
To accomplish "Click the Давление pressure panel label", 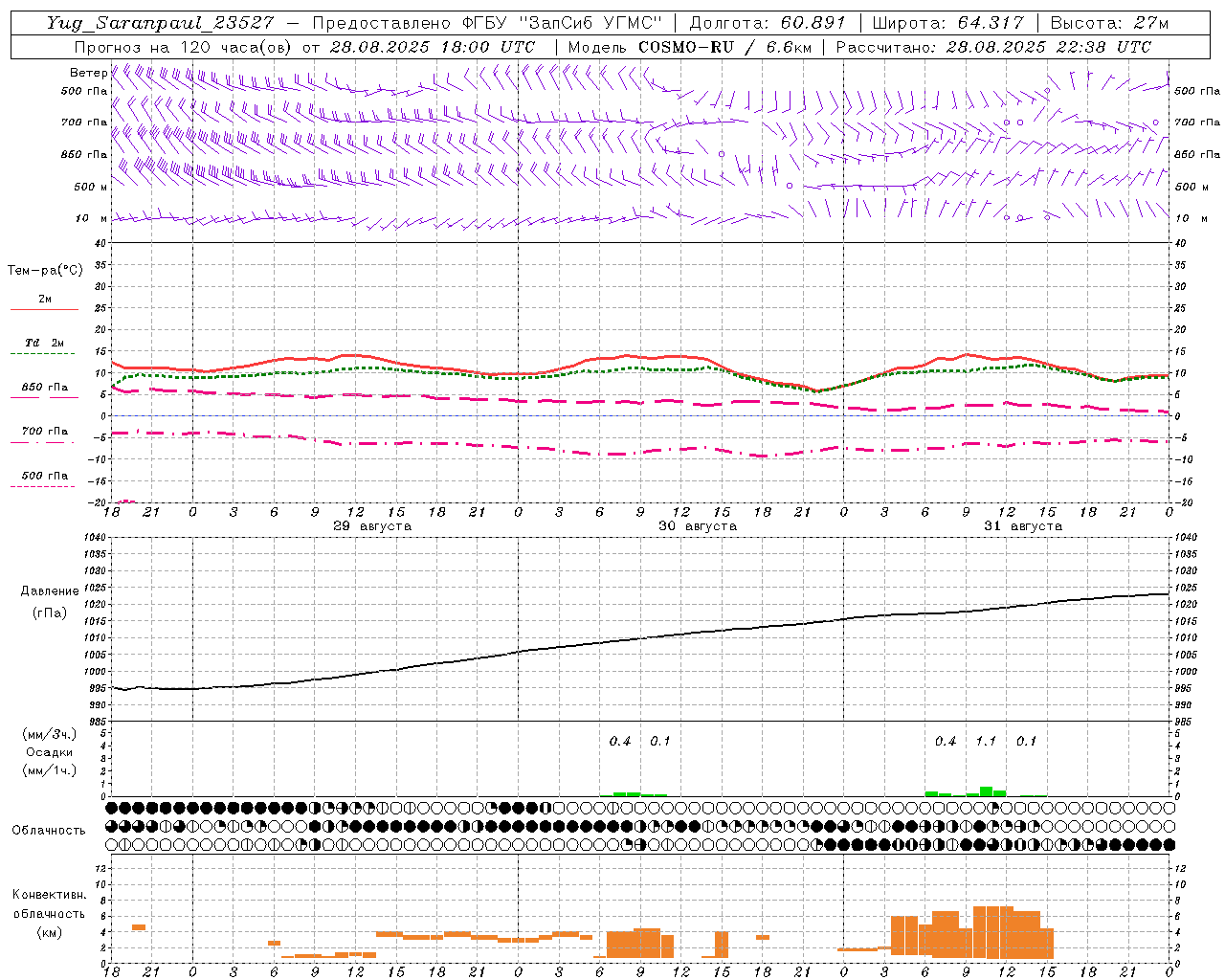I will click(50, 590).
